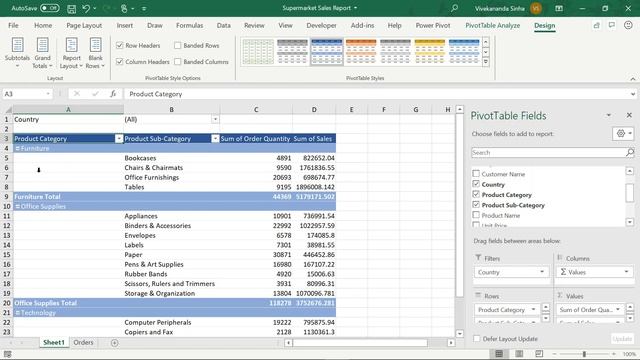Open the Power Pivot tab

433,25
